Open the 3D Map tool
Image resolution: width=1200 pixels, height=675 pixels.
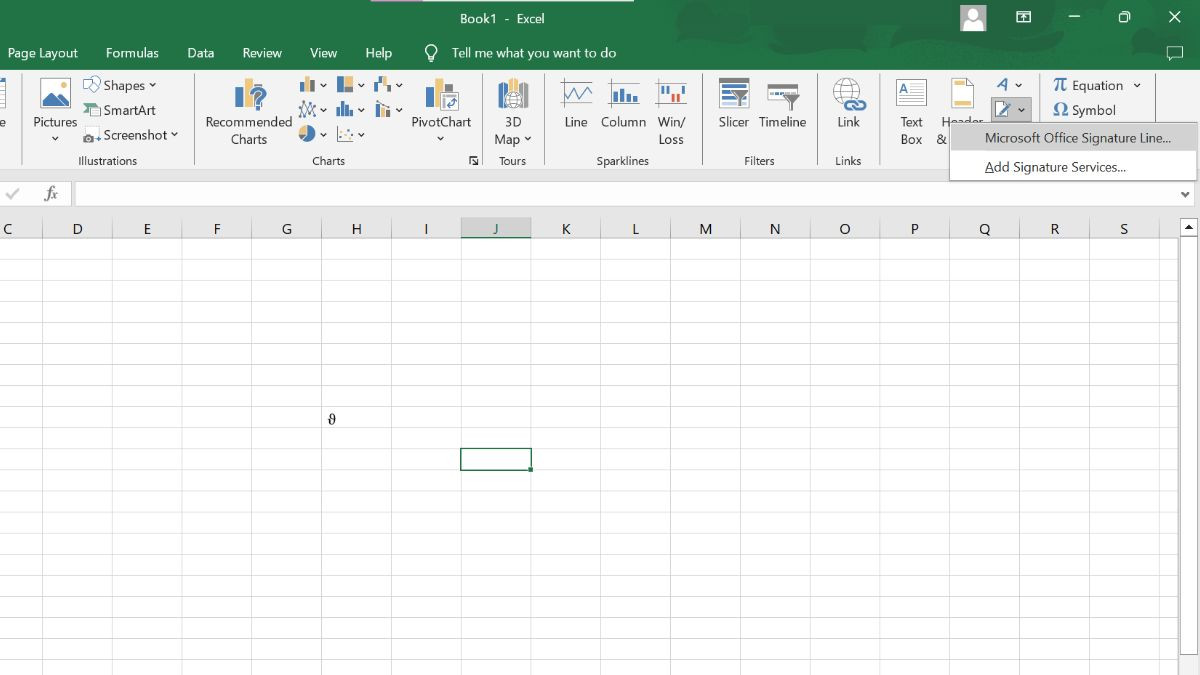pyautogui.click(x=512, y=112)
